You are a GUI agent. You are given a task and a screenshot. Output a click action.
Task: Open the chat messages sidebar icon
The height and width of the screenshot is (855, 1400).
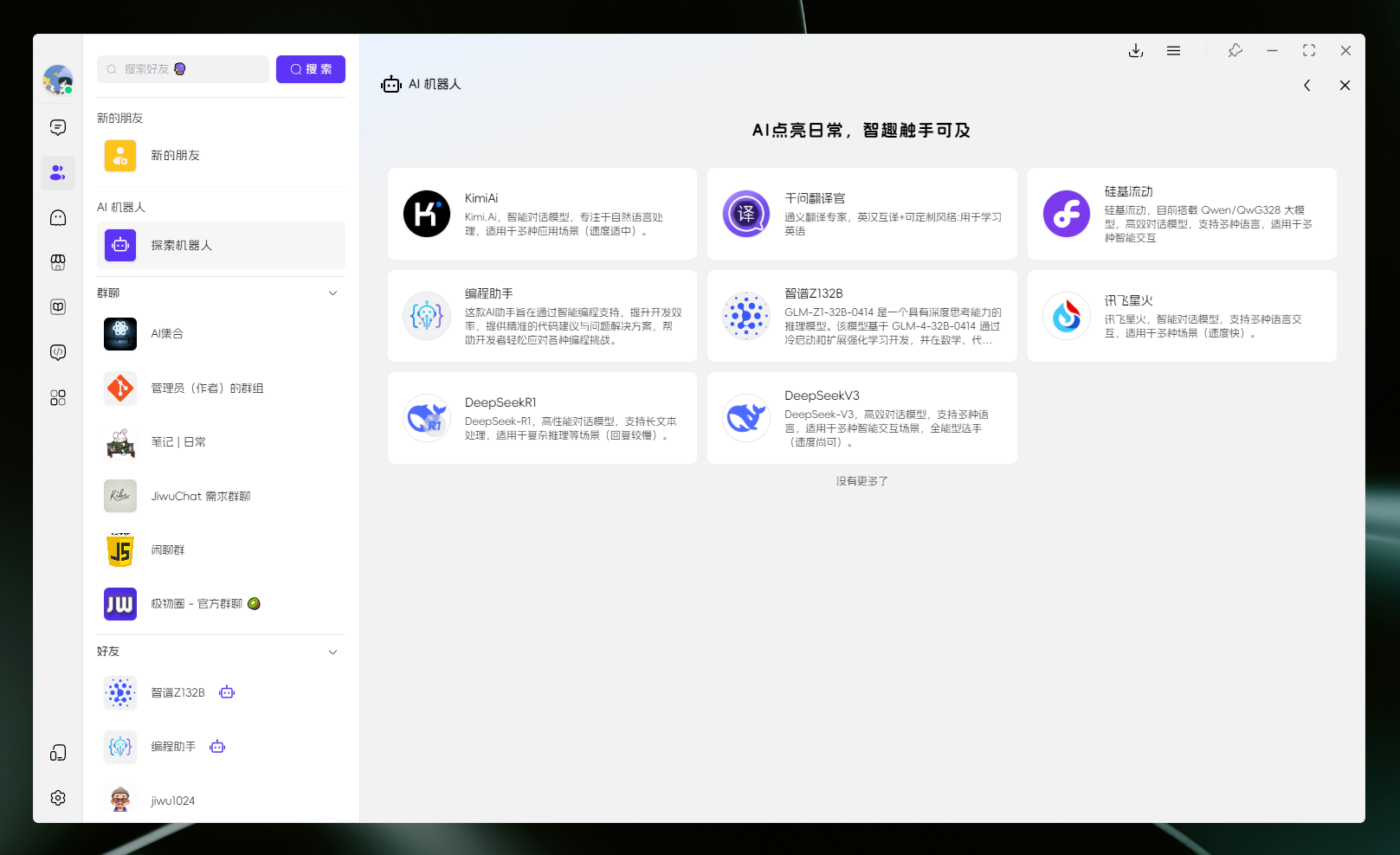[58, 127]
